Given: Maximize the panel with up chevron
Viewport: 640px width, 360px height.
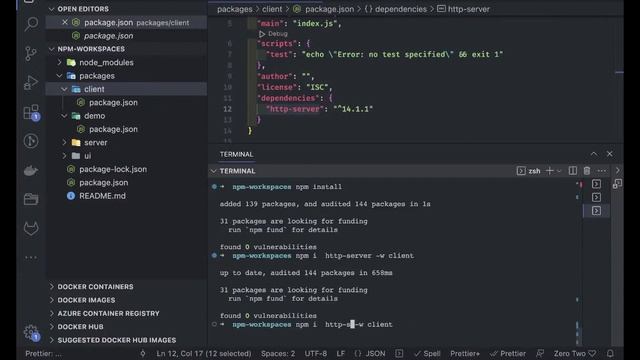Looking at the screenshot, I should (x=594, y=154).
